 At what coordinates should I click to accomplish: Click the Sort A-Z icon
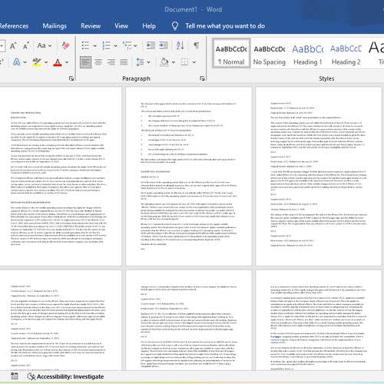tap(180, 45)
